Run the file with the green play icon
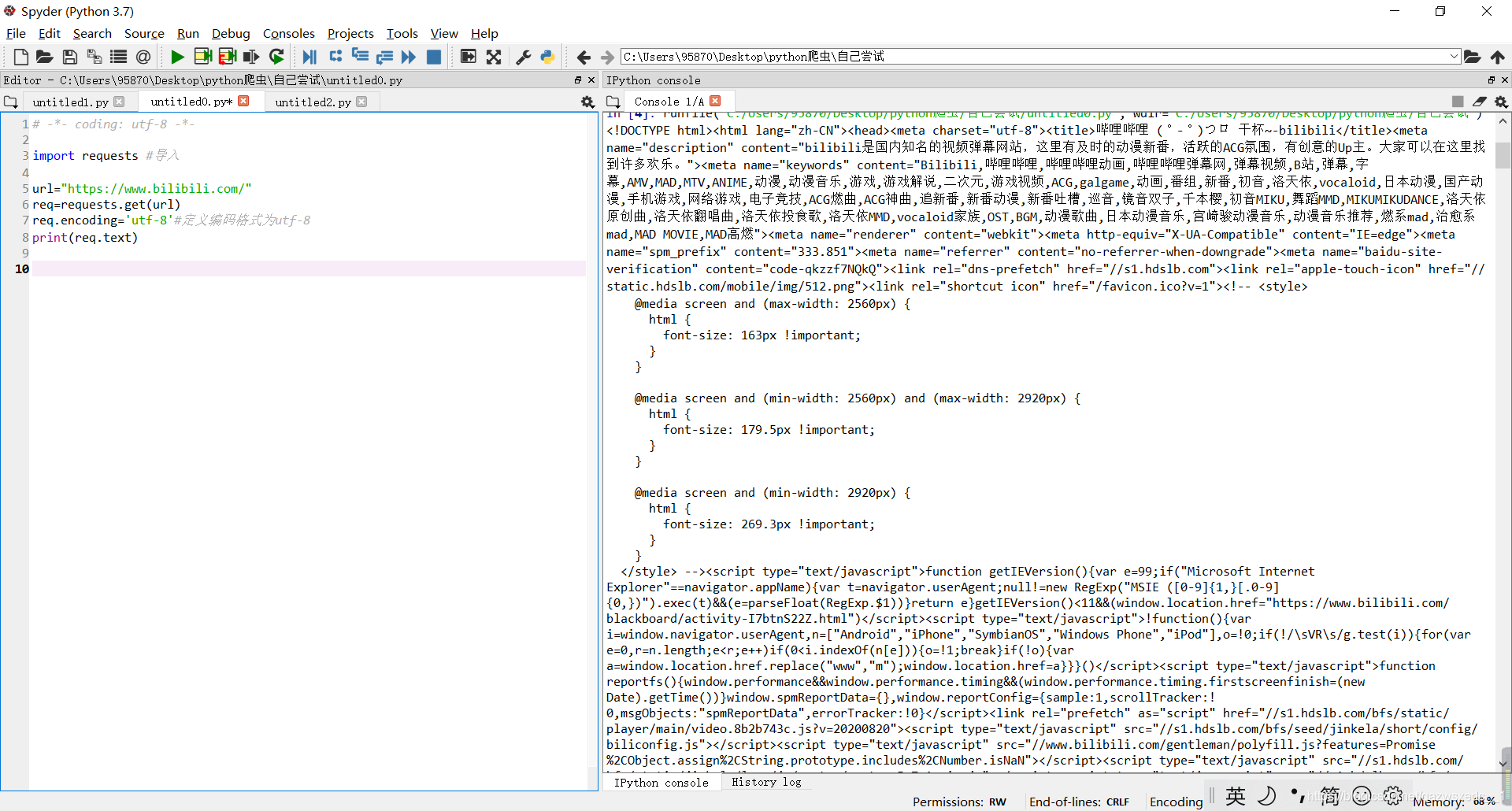Image resolution: width=1512 pixels, height=811 pixels. point(177,57)
